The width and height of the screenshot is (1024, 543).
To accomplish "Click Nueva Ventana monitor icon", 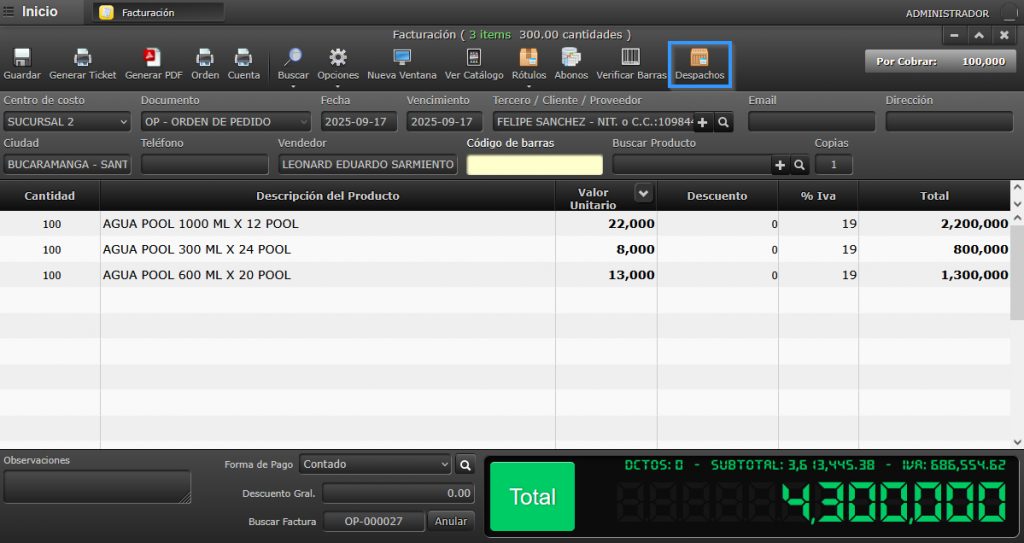I will point(402,58).
